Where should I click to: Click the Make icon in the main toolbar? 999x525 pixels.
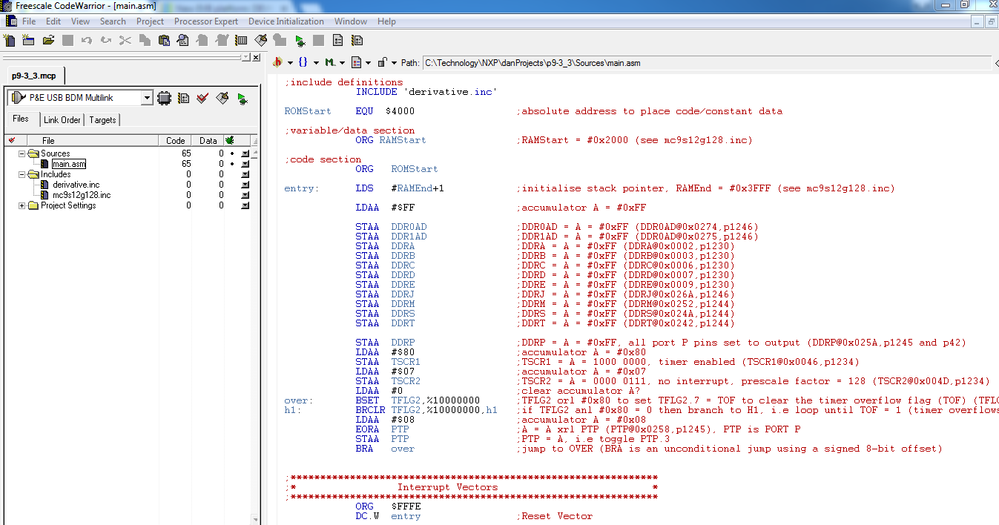261,40
